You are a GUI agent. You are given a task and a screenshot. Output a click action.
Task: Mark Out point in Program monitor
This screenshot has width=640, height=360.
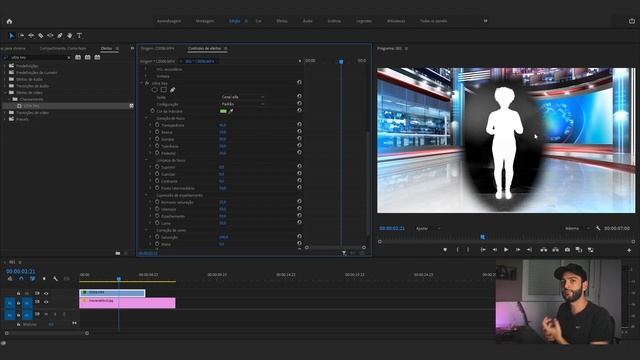coord(468,250)
